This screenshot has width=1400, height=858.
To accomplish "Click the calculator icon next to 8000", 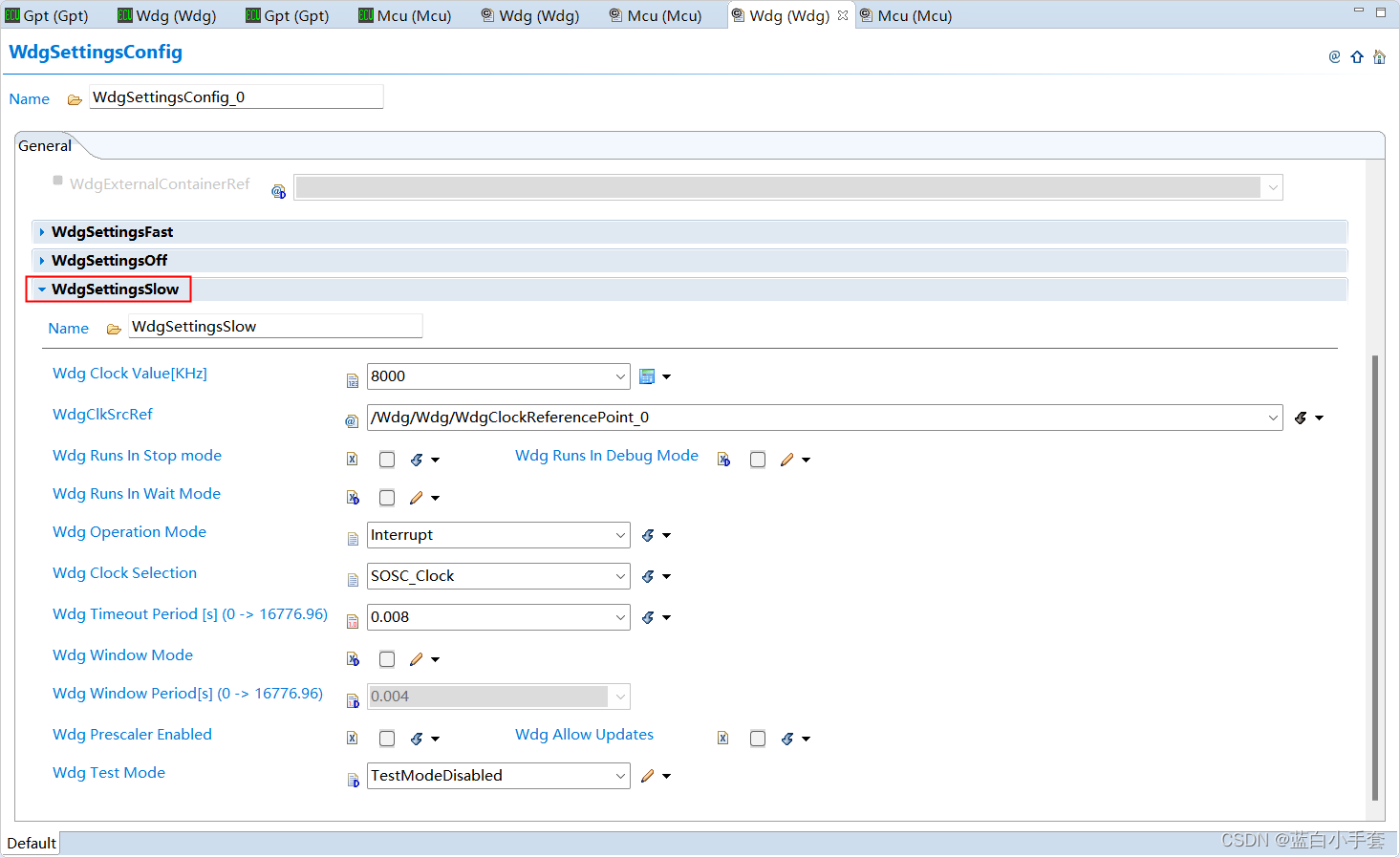I will coord(647,376).
